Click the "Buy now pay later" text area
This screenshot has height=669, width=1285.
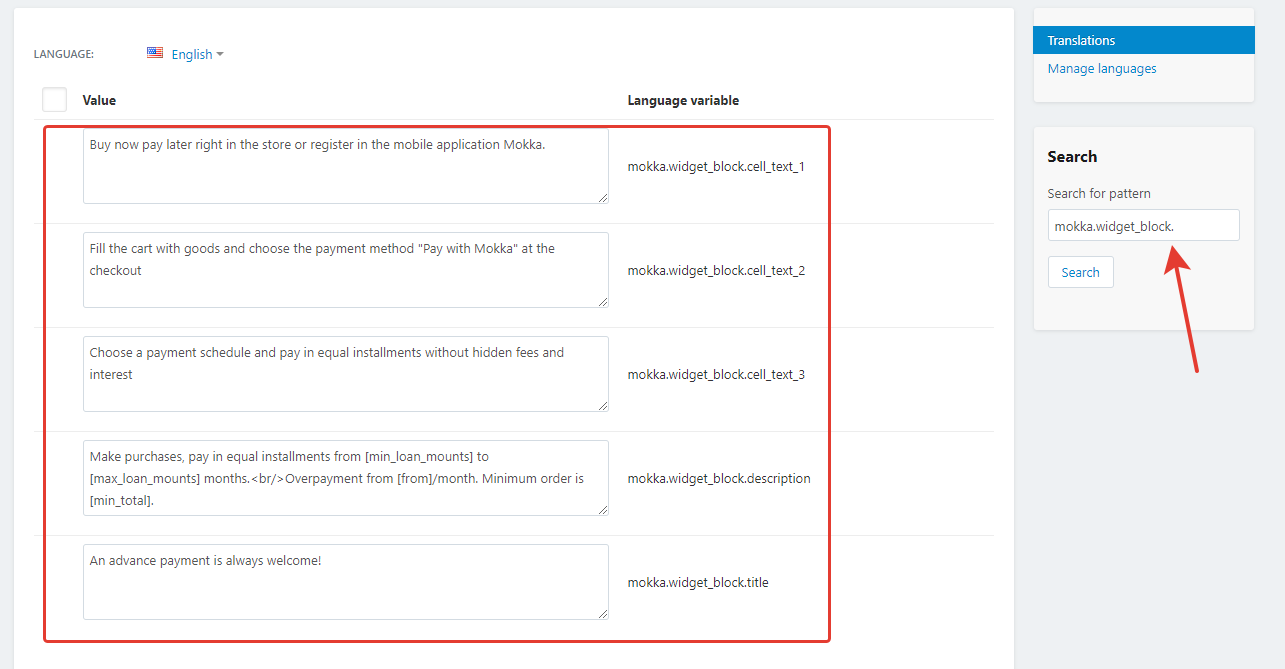click(x=345, y=166)
